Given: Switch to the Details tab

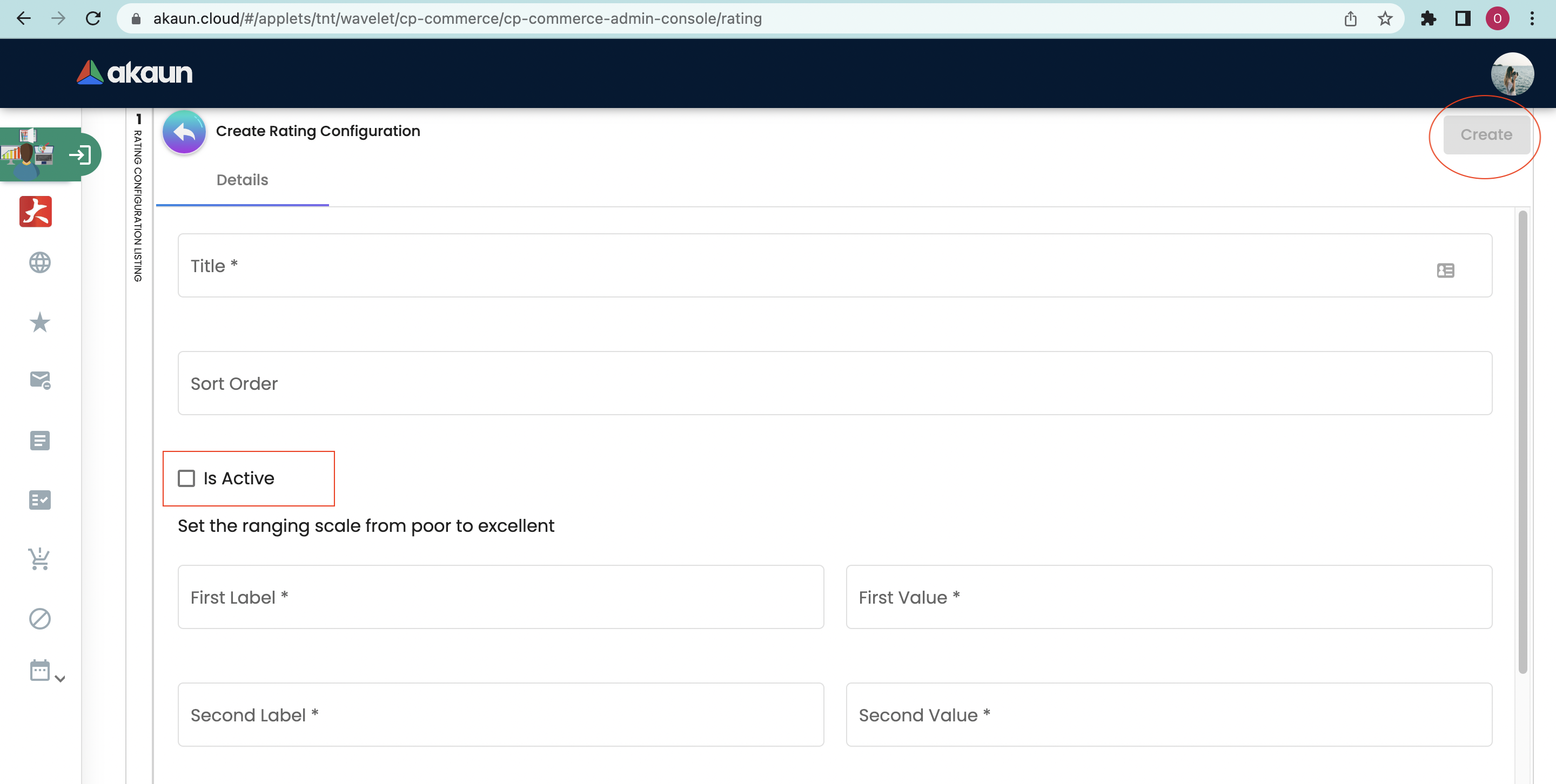Looking at the screenshot, I should [x=242, y=180].
